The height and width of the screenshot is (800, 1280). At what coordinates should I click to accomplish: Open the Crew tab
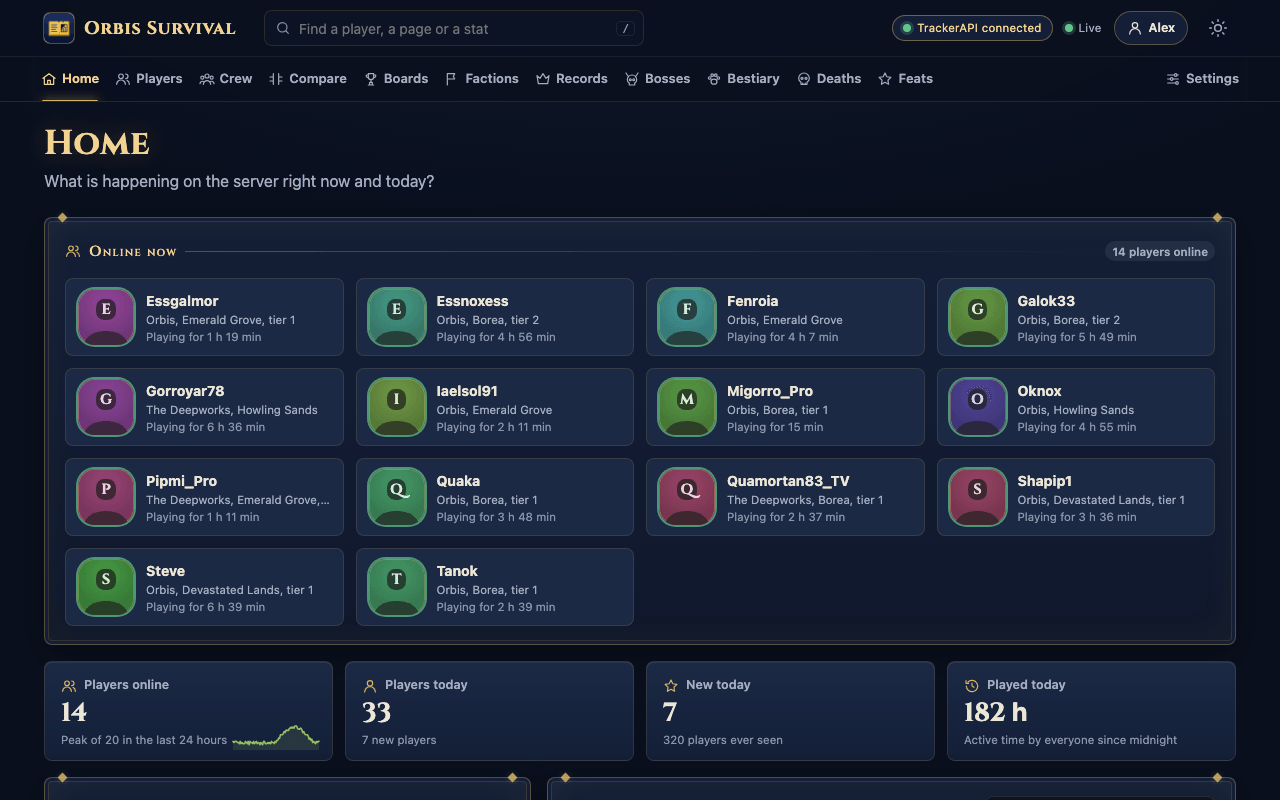[x=226, y=79]
